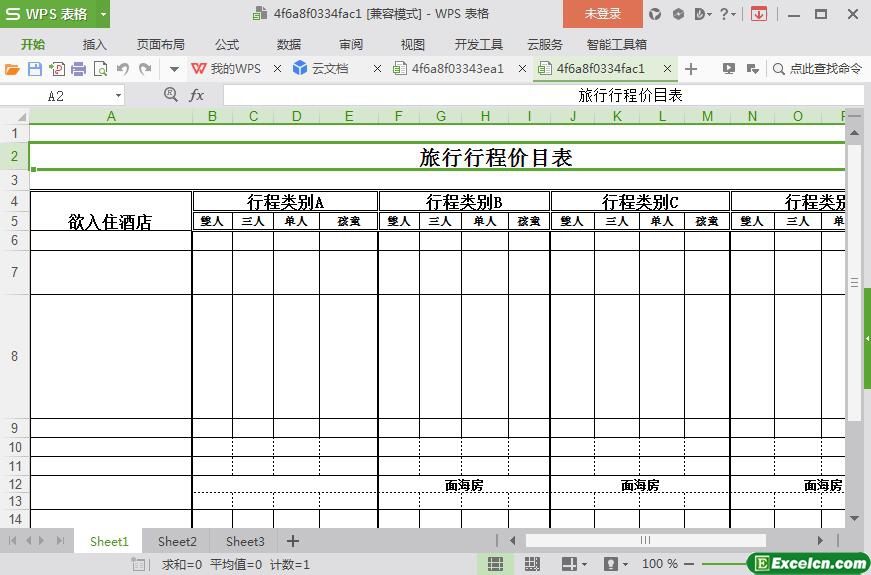Switch to Normal view icon in status bar
Screen dimensions: 871x575
point(495,564)
